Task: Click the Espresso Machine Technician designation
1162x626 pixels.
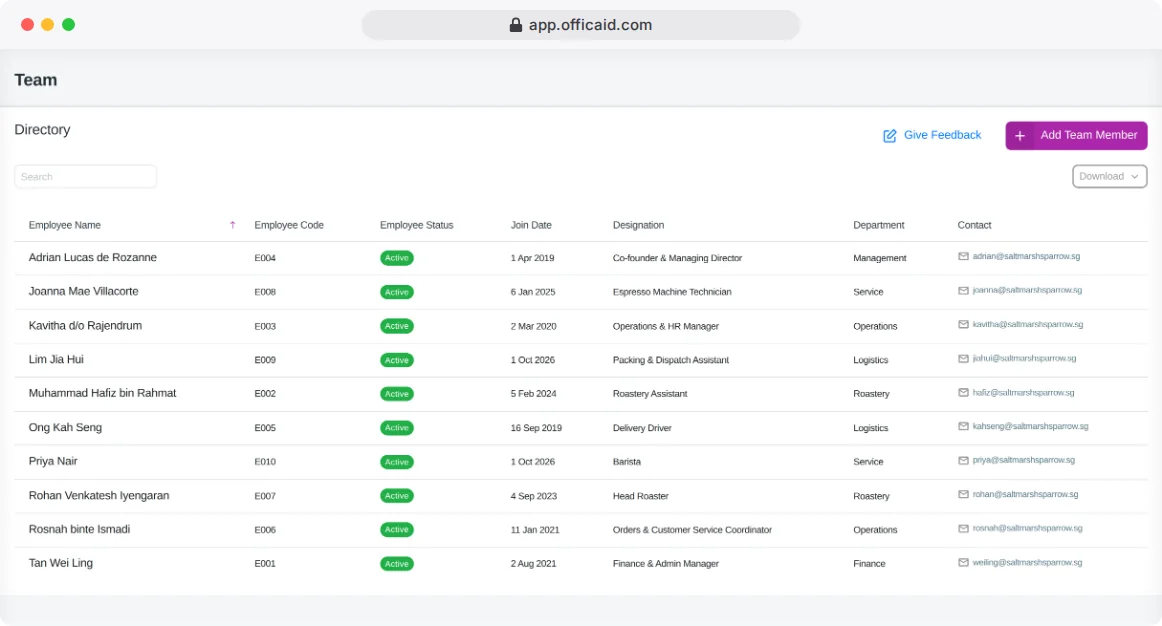Action: pyautogui.click(x=672, y=292)
